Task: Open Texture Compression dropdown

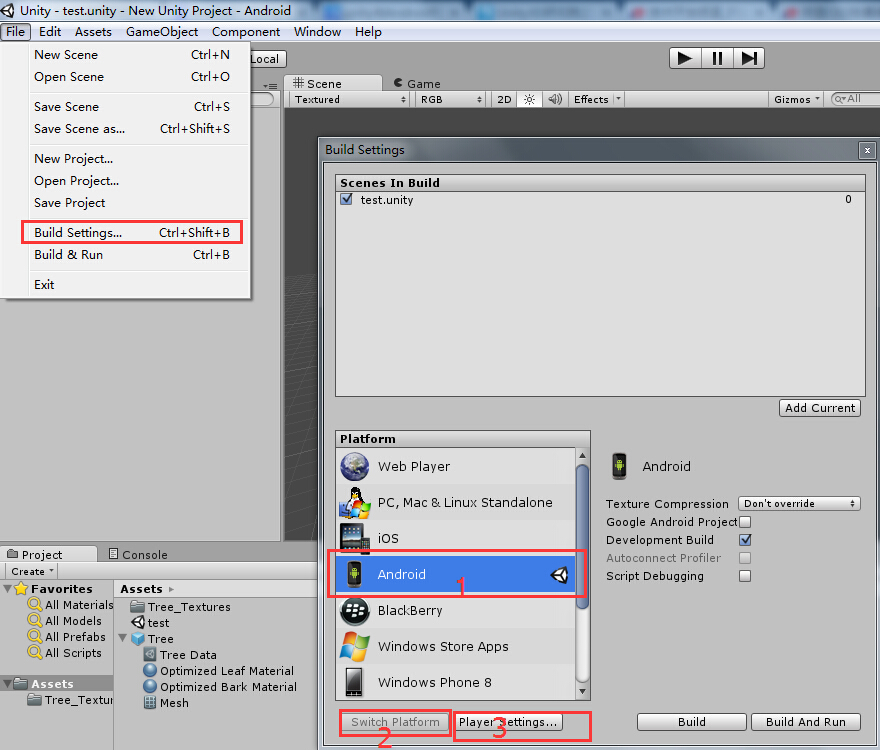Action: (799, 504)
